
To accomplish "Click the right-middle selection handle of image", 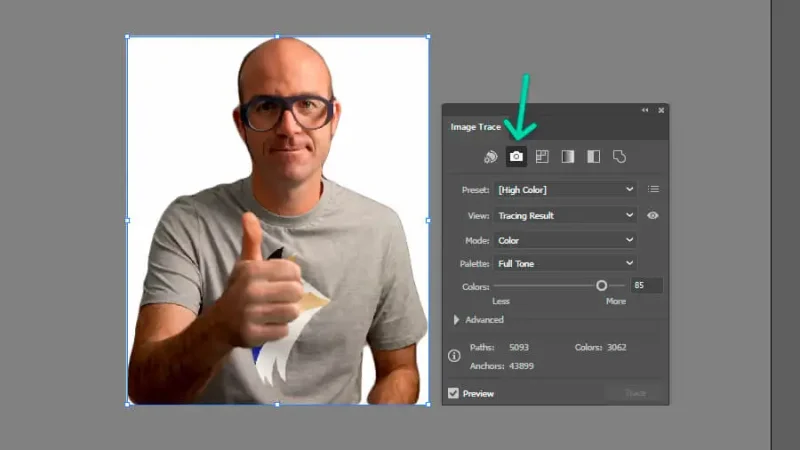I will 428,220.
